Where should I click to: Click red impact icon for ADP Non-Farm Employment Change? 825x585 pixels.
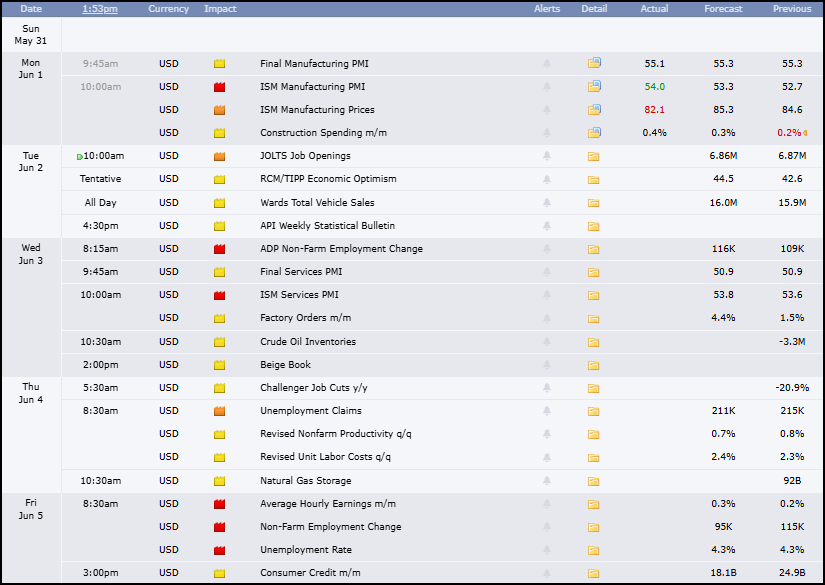point(219,249)
